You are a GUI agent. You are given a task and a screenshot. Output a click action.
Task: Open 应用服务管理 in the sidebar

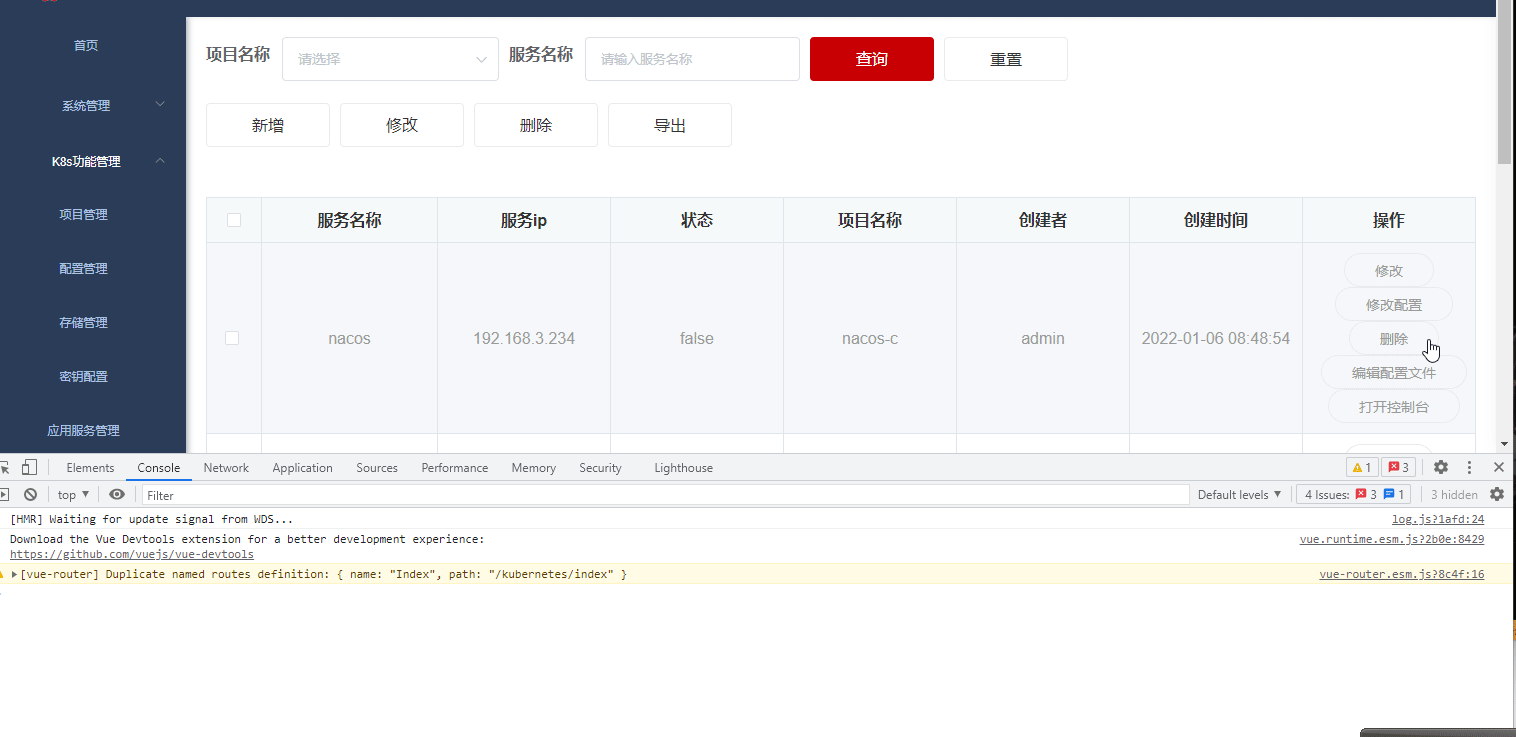click(x=83, y=430)
